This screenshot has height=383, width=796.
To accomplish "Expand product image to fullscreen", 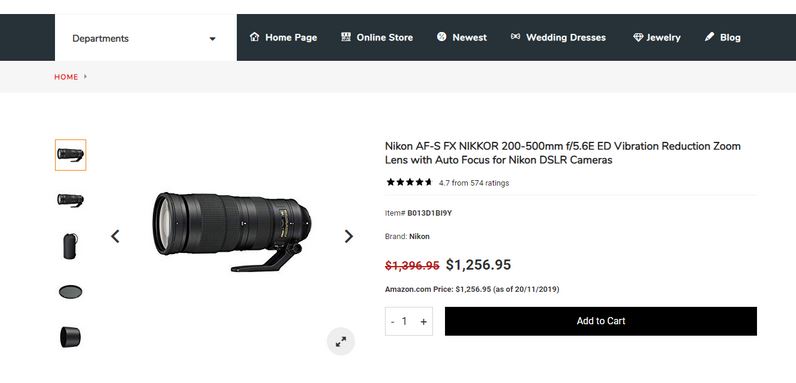I will pyautogui.click(x=341, y=341).
